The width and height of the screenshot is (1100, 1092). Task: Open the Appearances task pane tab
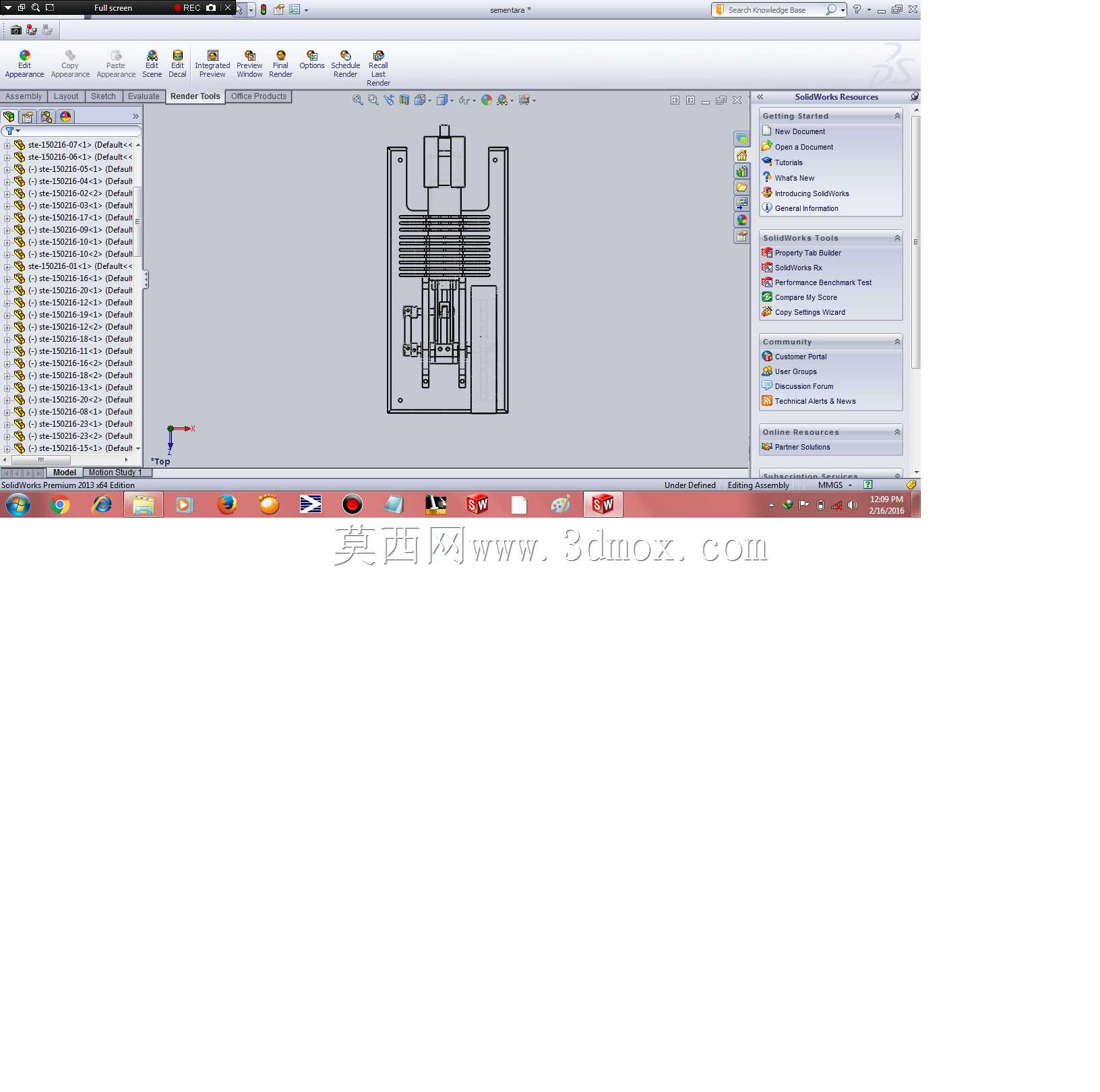(x=741, y=220)
